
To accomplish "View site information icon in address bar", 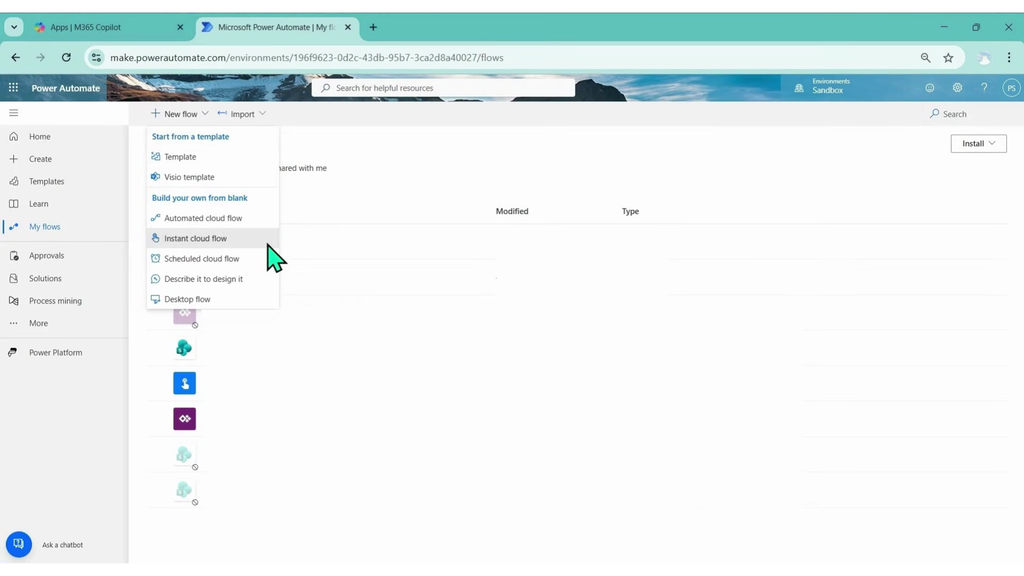I will tap(96, 57).
